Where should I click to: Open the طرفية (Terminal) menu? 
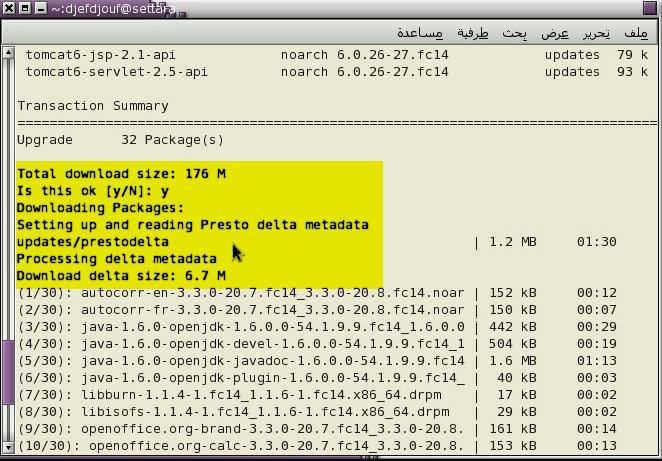(473, 33)
